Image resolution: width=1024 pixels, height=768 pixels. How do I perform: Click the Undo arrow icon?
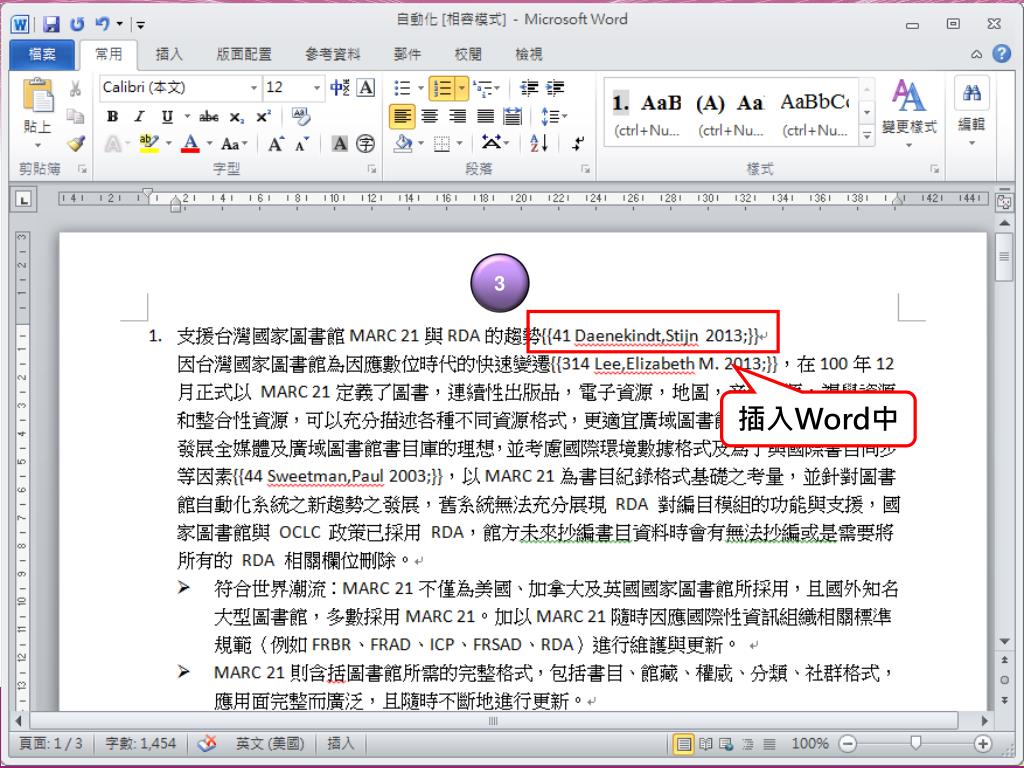[103, 24]
